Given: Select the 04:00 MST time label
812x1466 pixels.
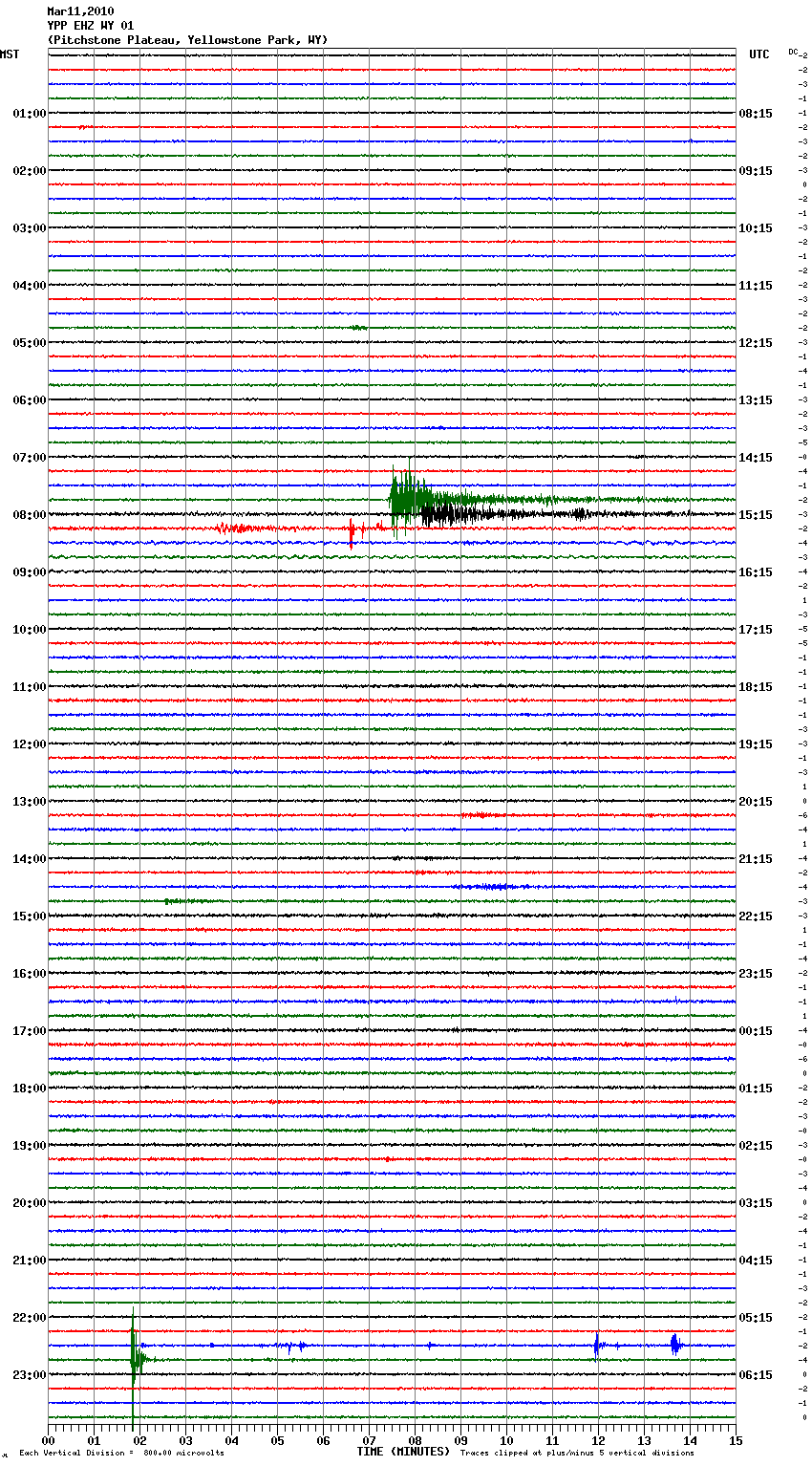Looking at the screenshot, I should point(30,286).
